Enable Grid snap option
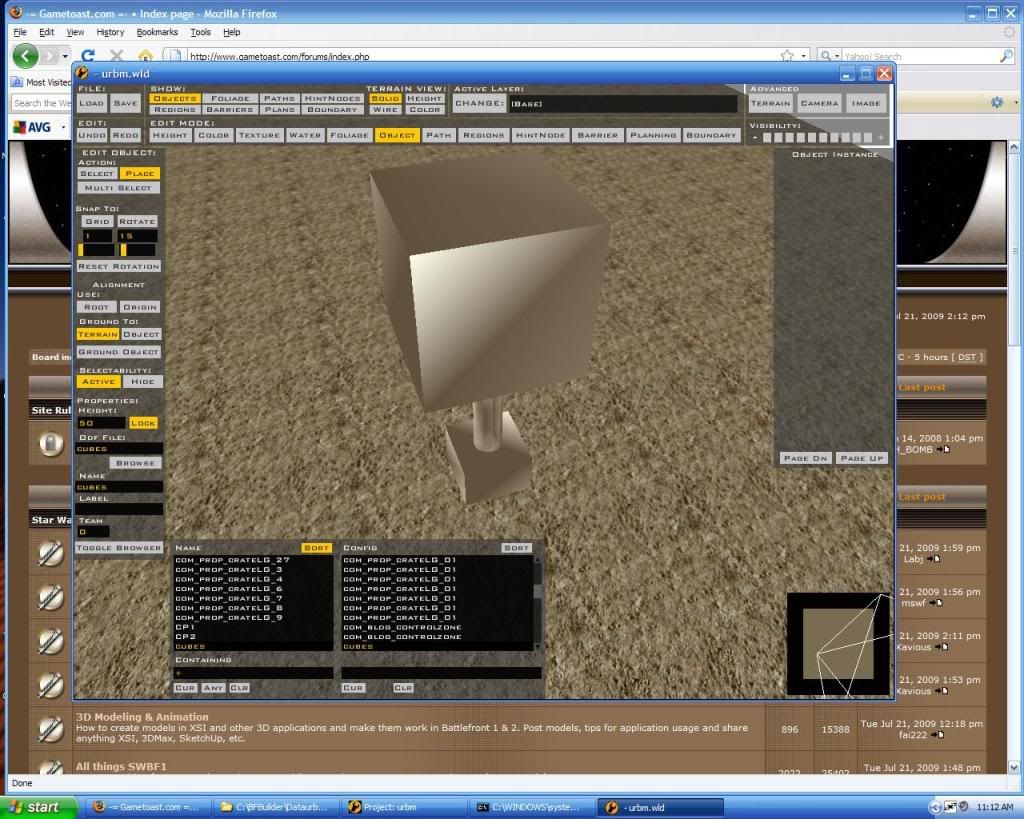The height and width of the screenshot is (819, 1024). click(x=97, y=221)
